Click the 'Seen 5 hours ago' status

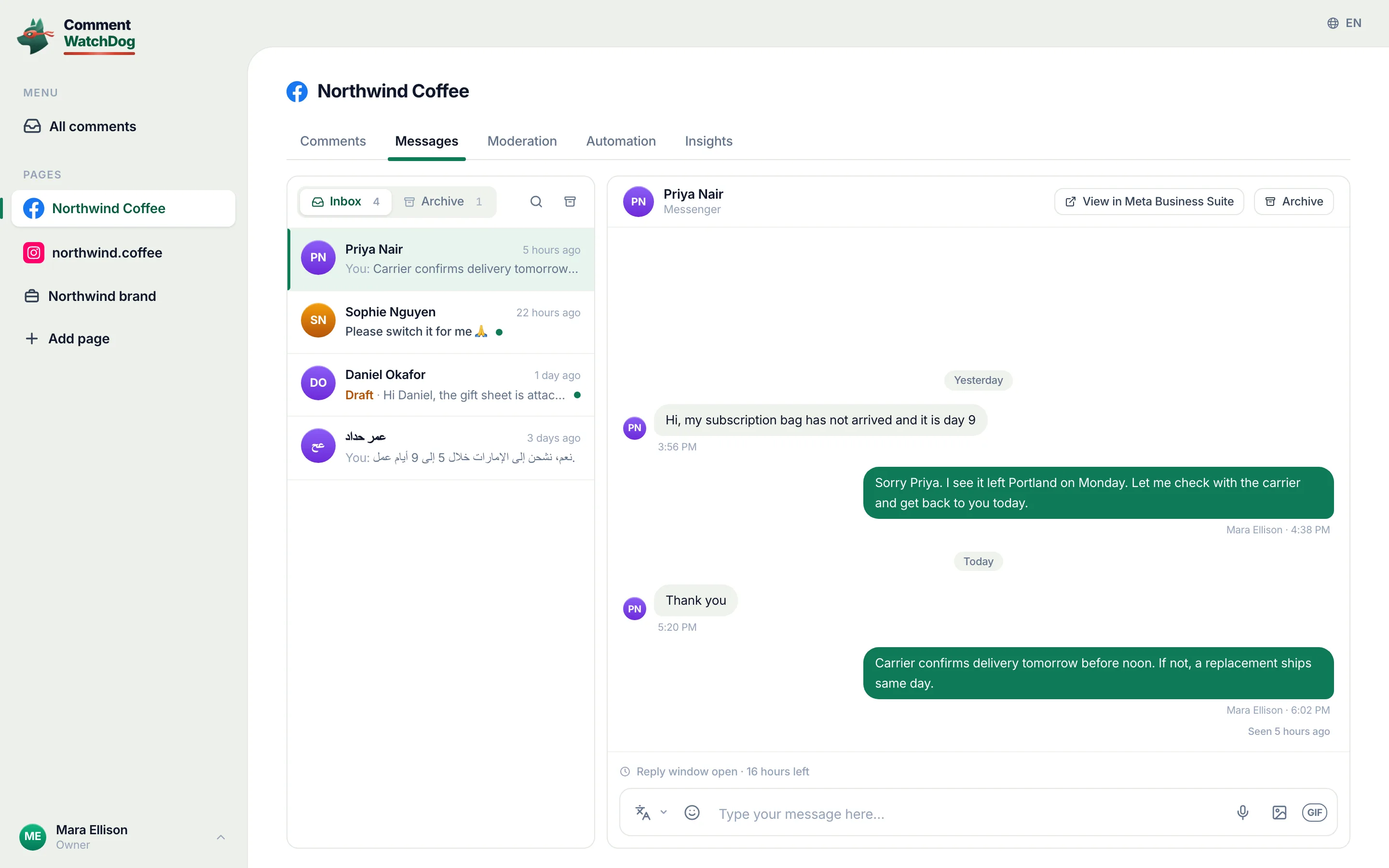tap(1289, 732)
